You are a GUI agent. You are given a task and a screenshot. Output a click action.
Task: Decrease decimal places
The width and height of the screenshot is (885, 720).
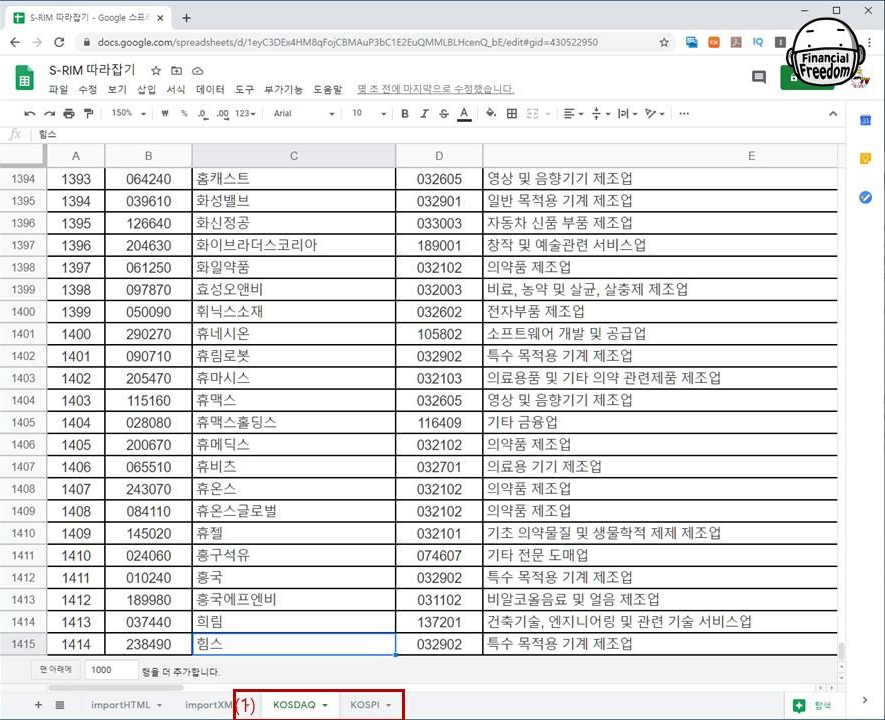pyautogui.click(x=203, y=113)
